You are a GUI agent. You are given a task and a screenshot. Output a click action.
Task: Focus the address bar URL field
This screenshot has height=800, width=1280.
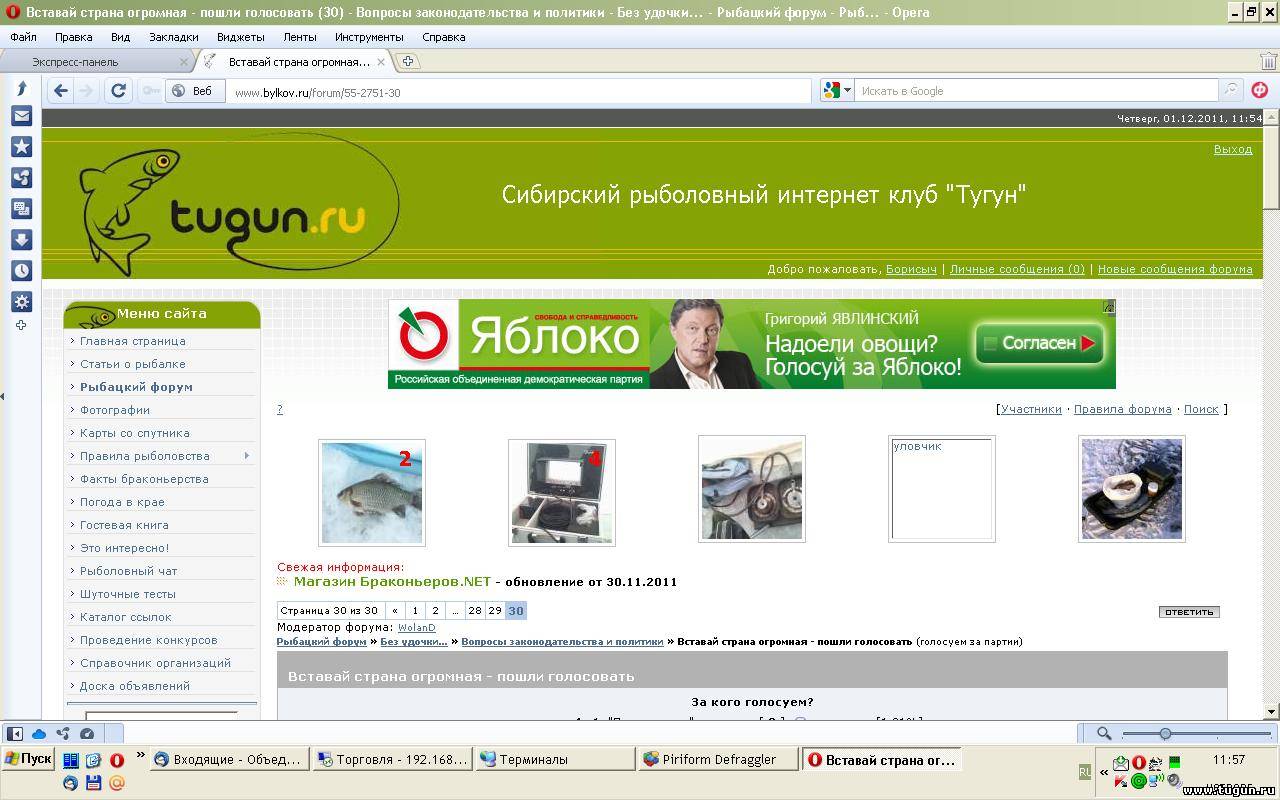coord(519,92)
